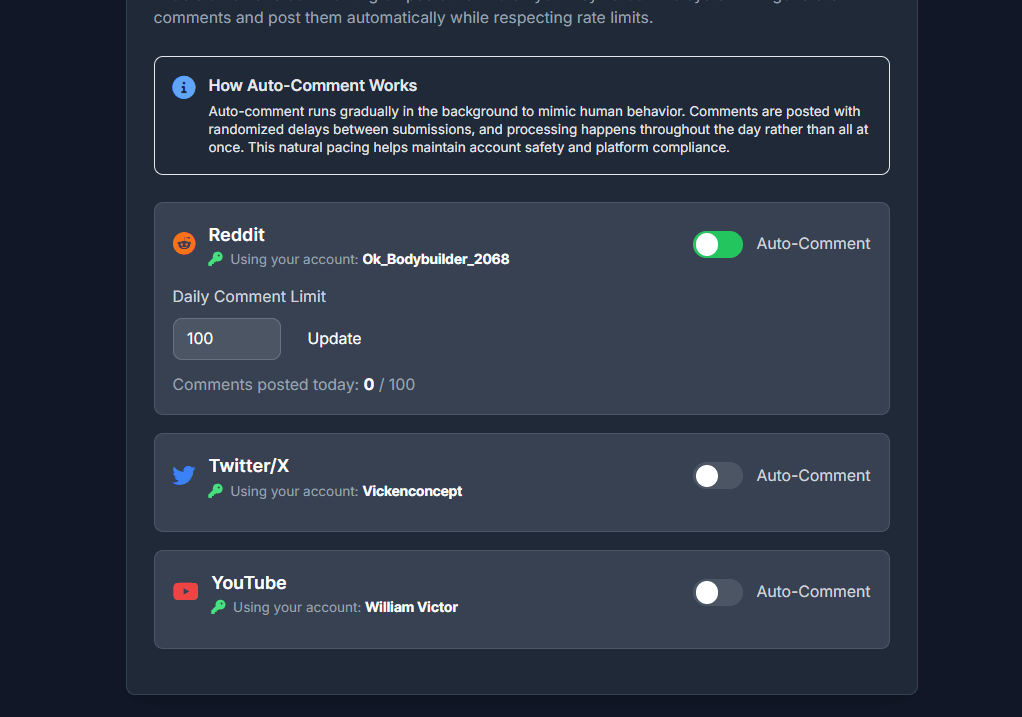
Task: Disable Reddit Auto-Comment toggle
Action: point(718,244)
